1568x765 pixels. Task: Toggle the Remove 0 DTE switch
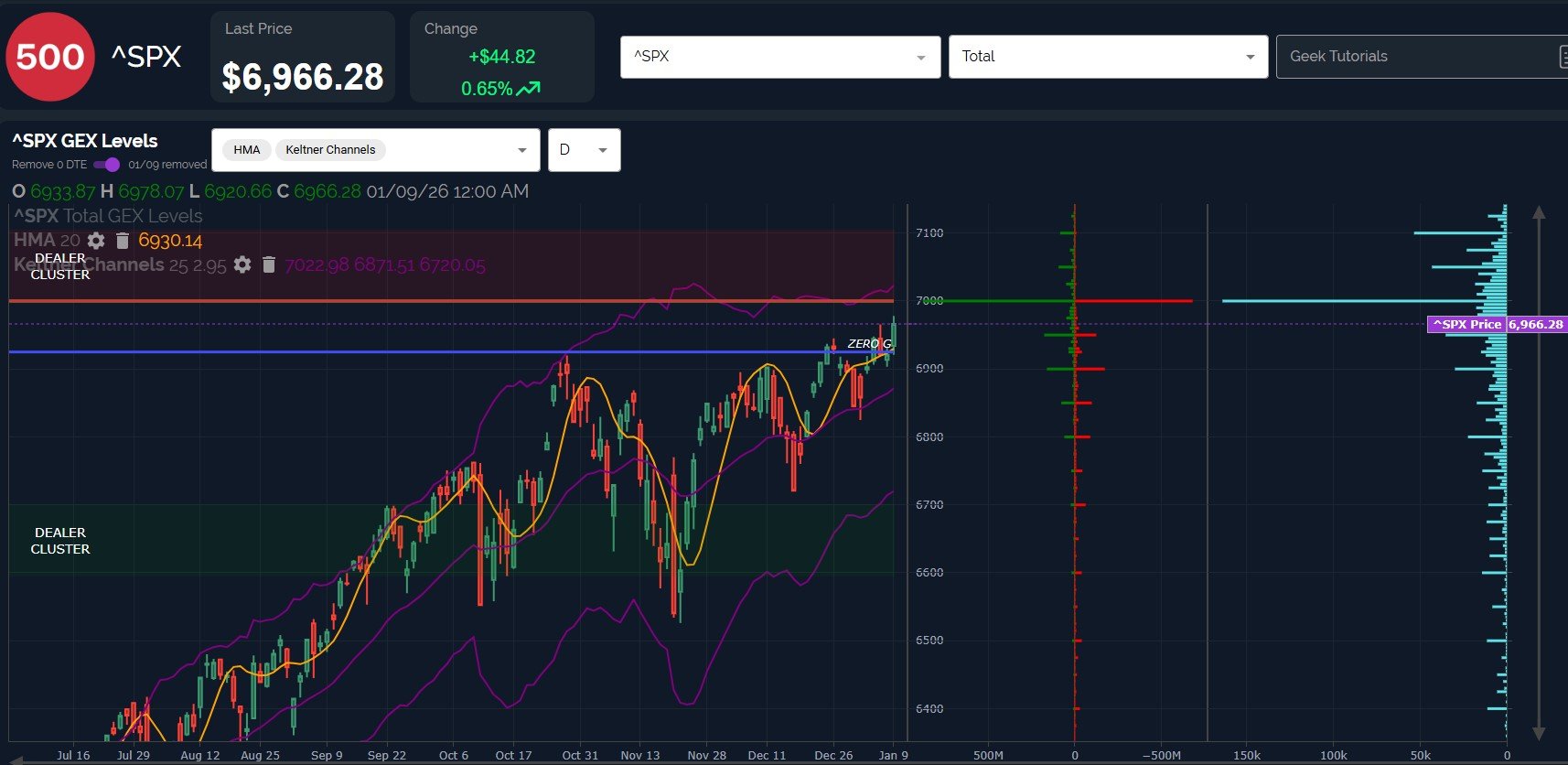coord(107,165)
